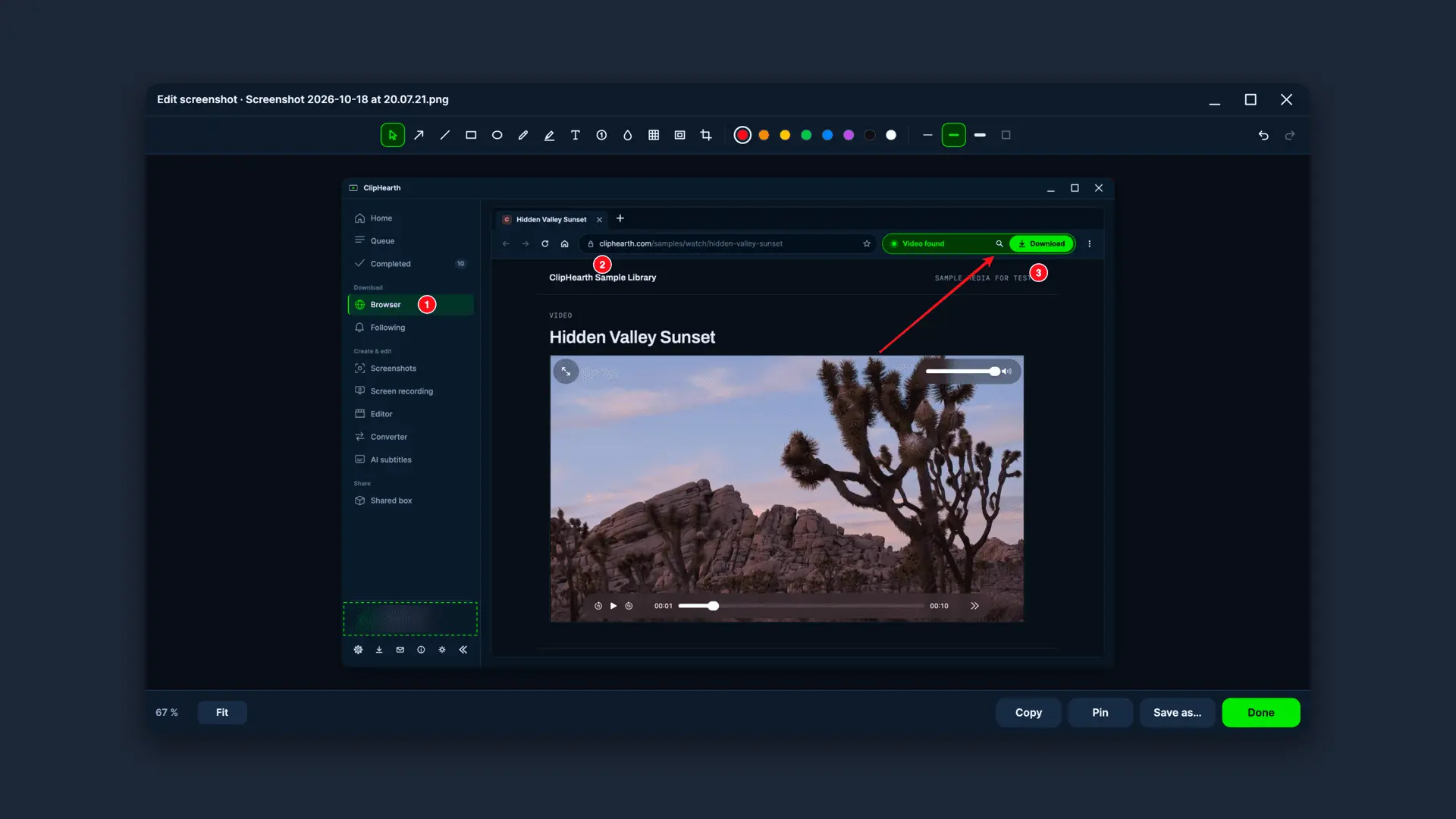
Task: Copy the edited screenshot
Action: (1028, 712)
